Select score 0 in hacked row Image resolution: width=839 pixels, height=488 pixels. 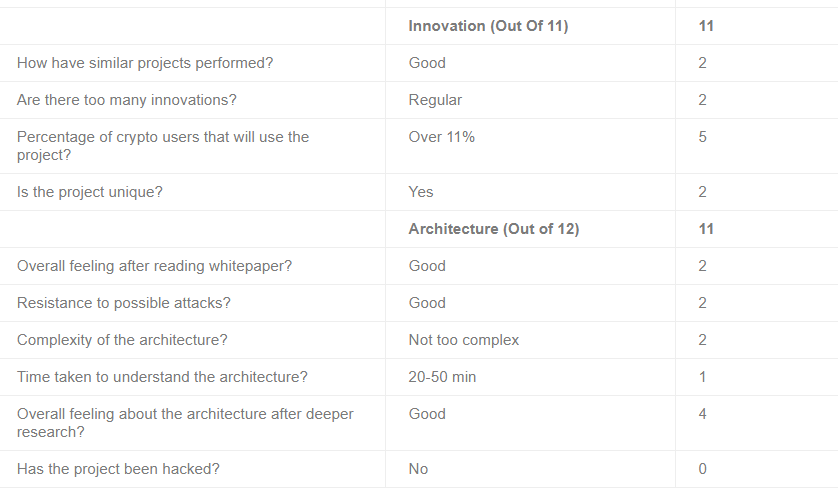tap(702, 469)
